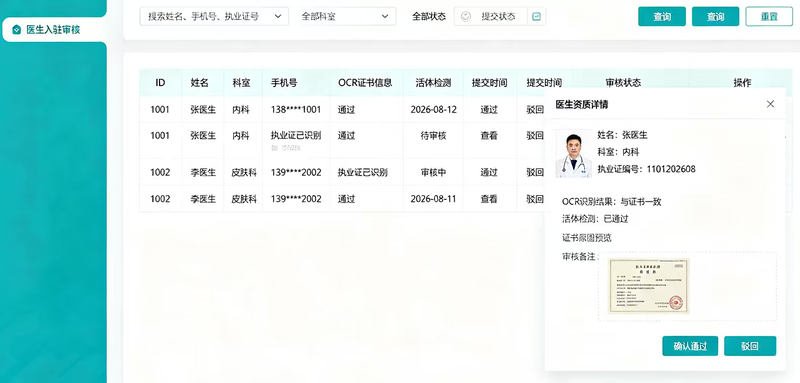Click the 审核备注 label

(x=579, y=257)
